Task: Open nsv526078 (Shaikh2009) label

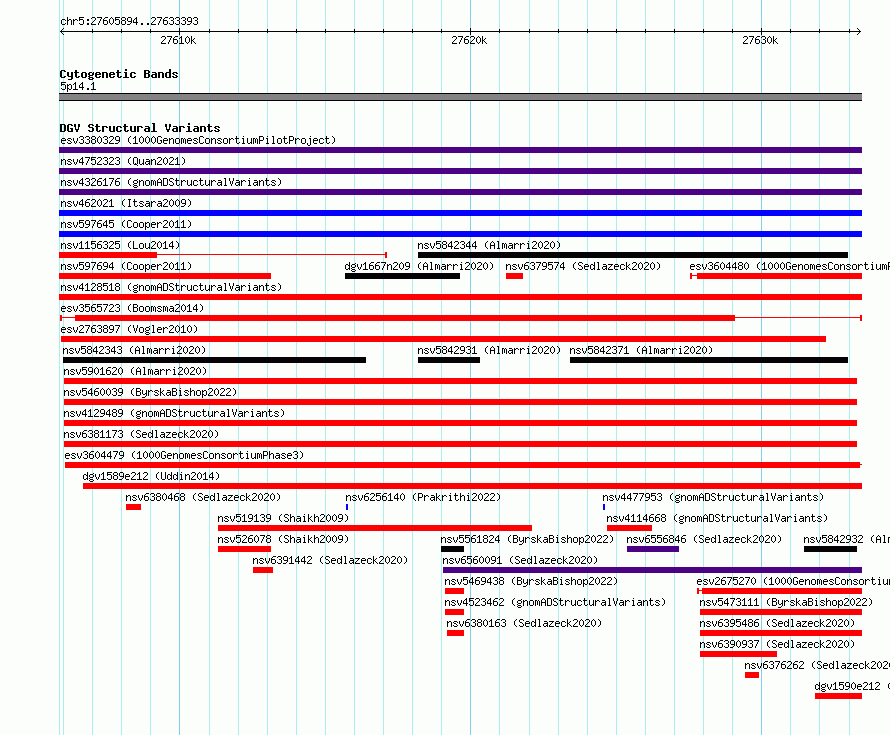Action: coord(283,539)
